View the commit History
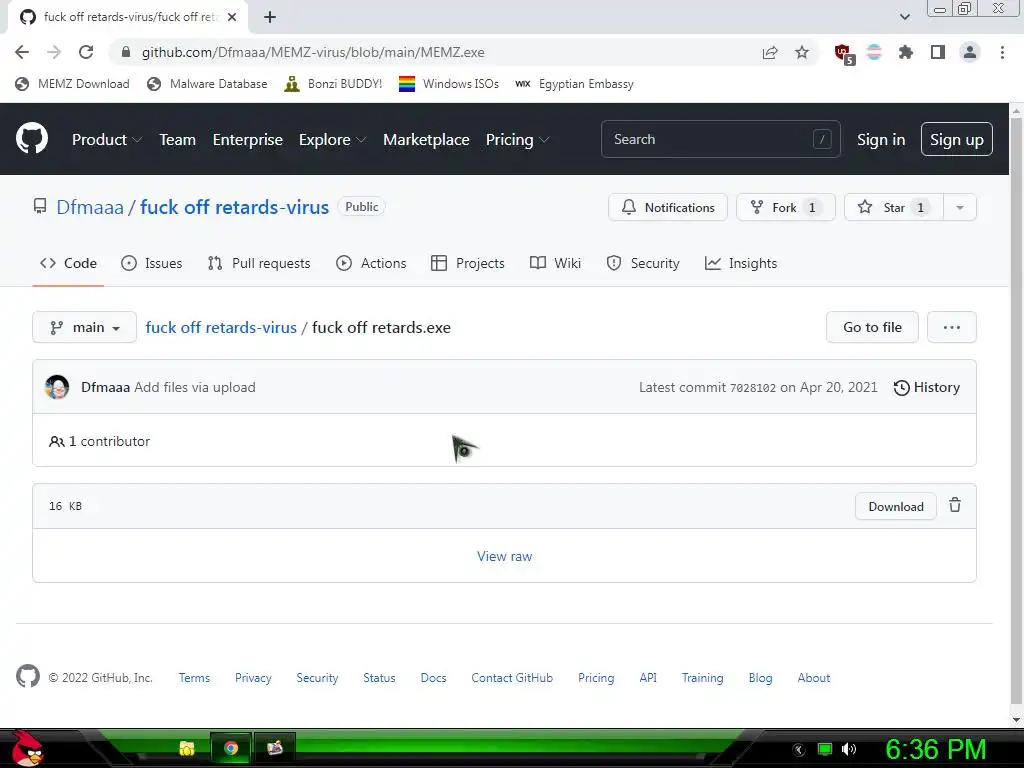This screenshot has width=1024, height=768. pos(926,387)
